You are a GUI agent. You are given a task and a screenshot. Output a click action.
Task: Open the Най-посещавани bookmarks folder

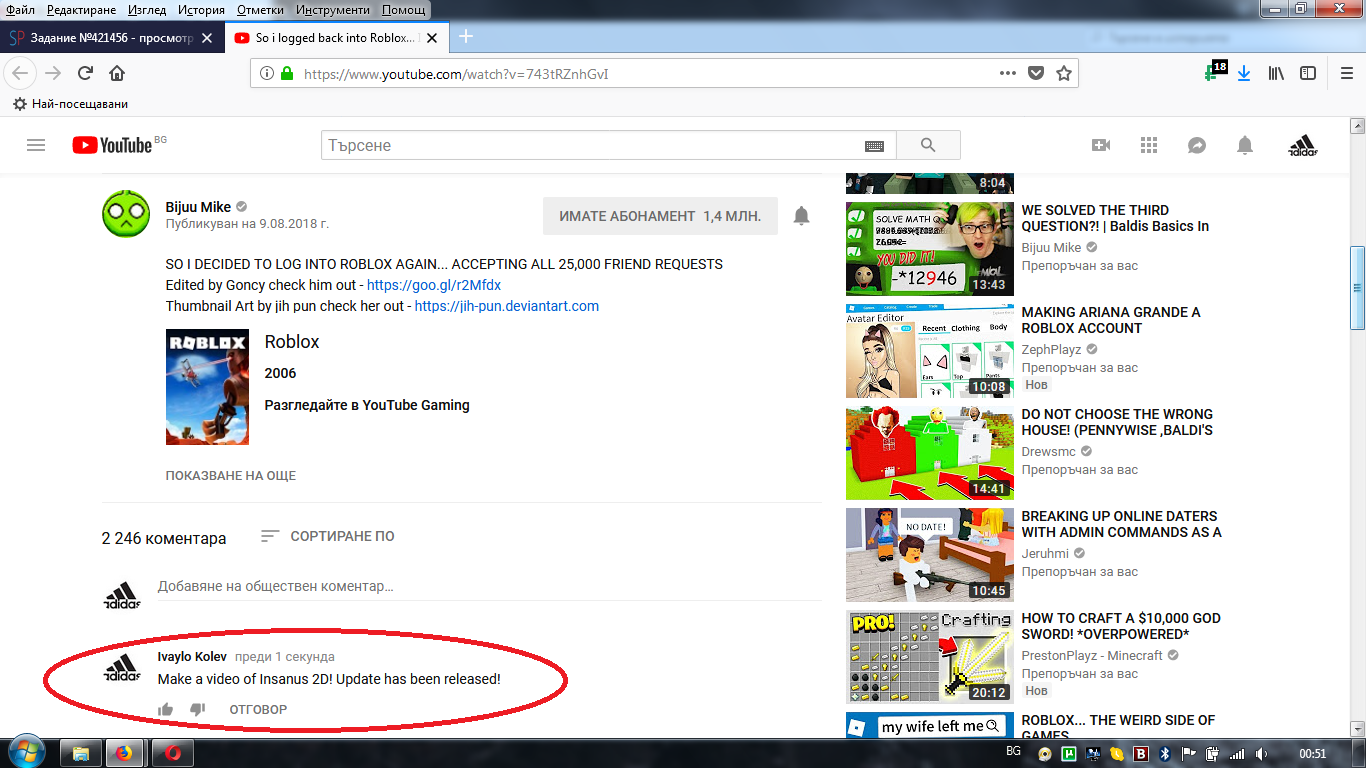pos(70,104)
